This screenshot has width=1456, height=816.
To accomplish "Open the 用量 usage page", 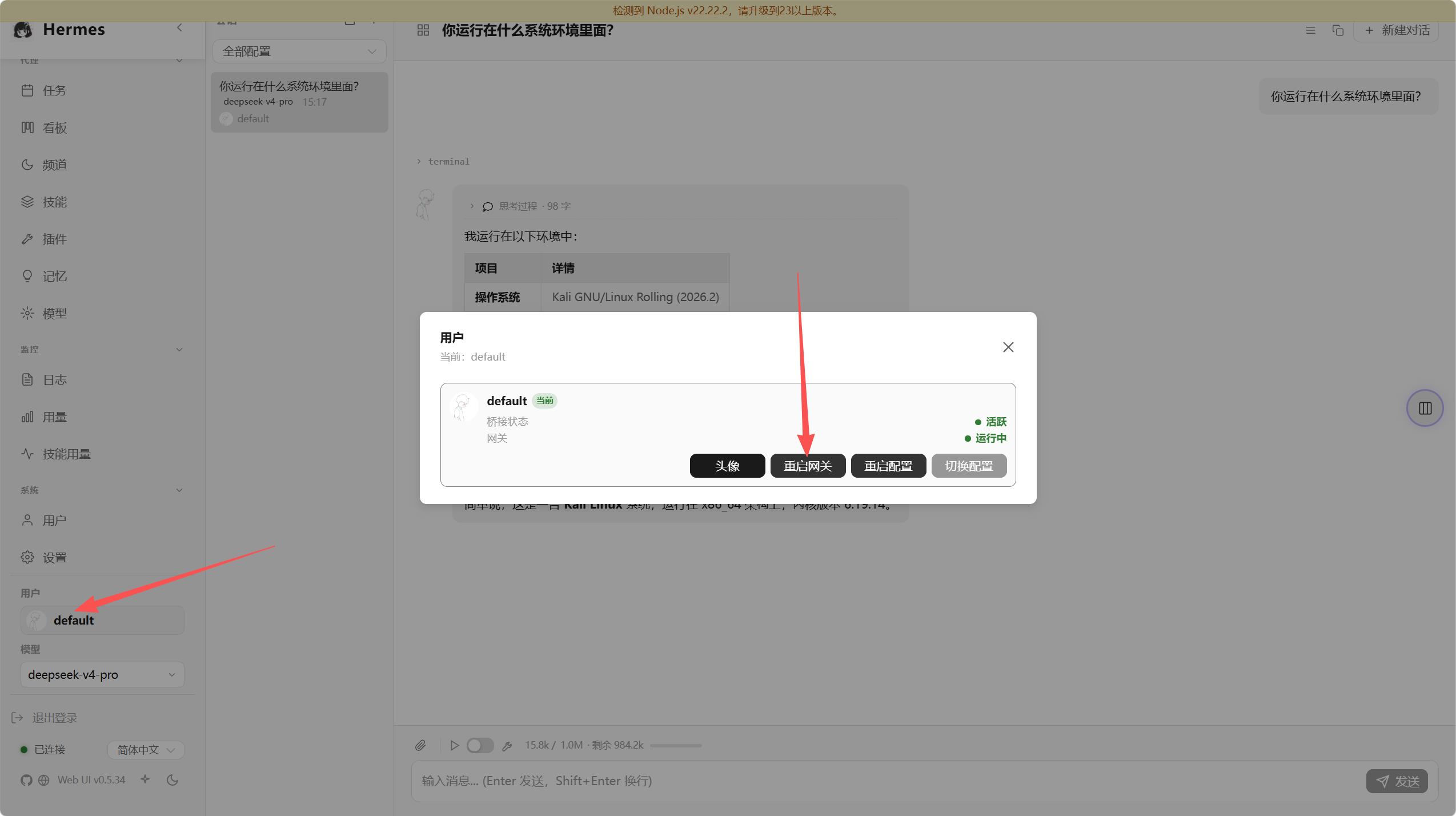I will (x=102, y=417).
